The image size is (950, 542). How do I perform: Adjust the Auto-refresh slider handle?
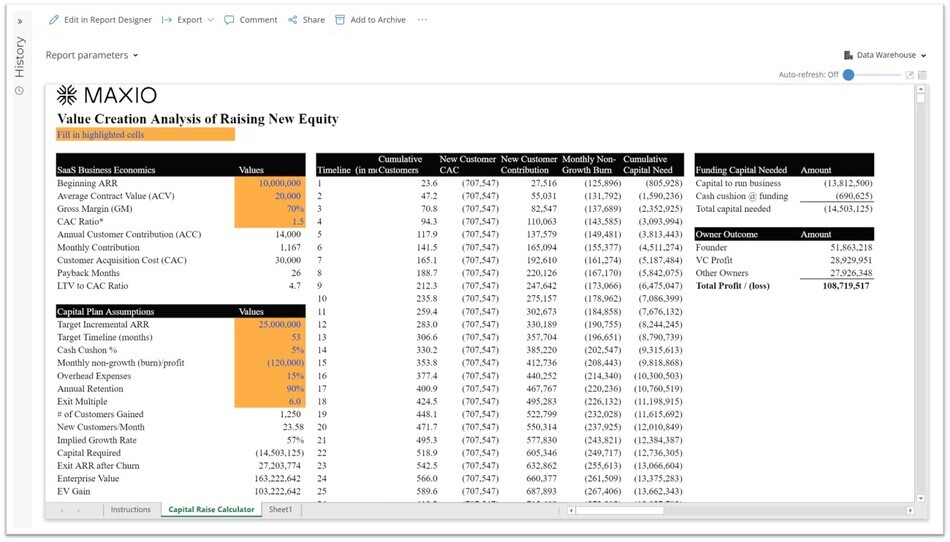(849, 75)
